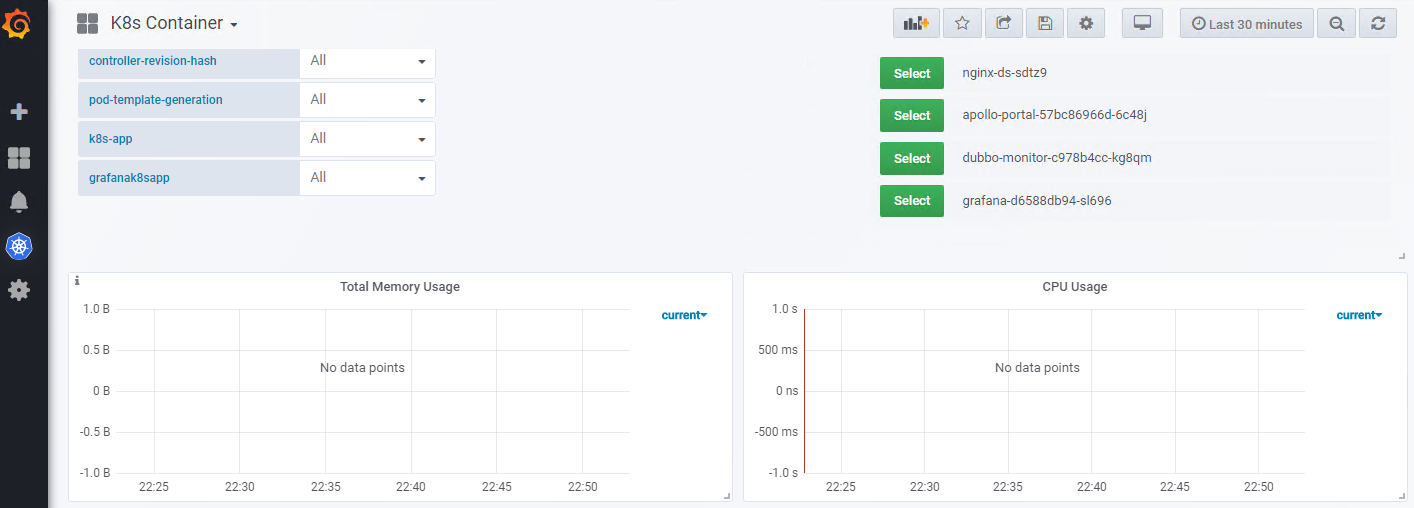Viewport: 1414px width, 508px height.
Task: Open the Kubernetes plugin icon in sidebar
Action: point(19,246)
